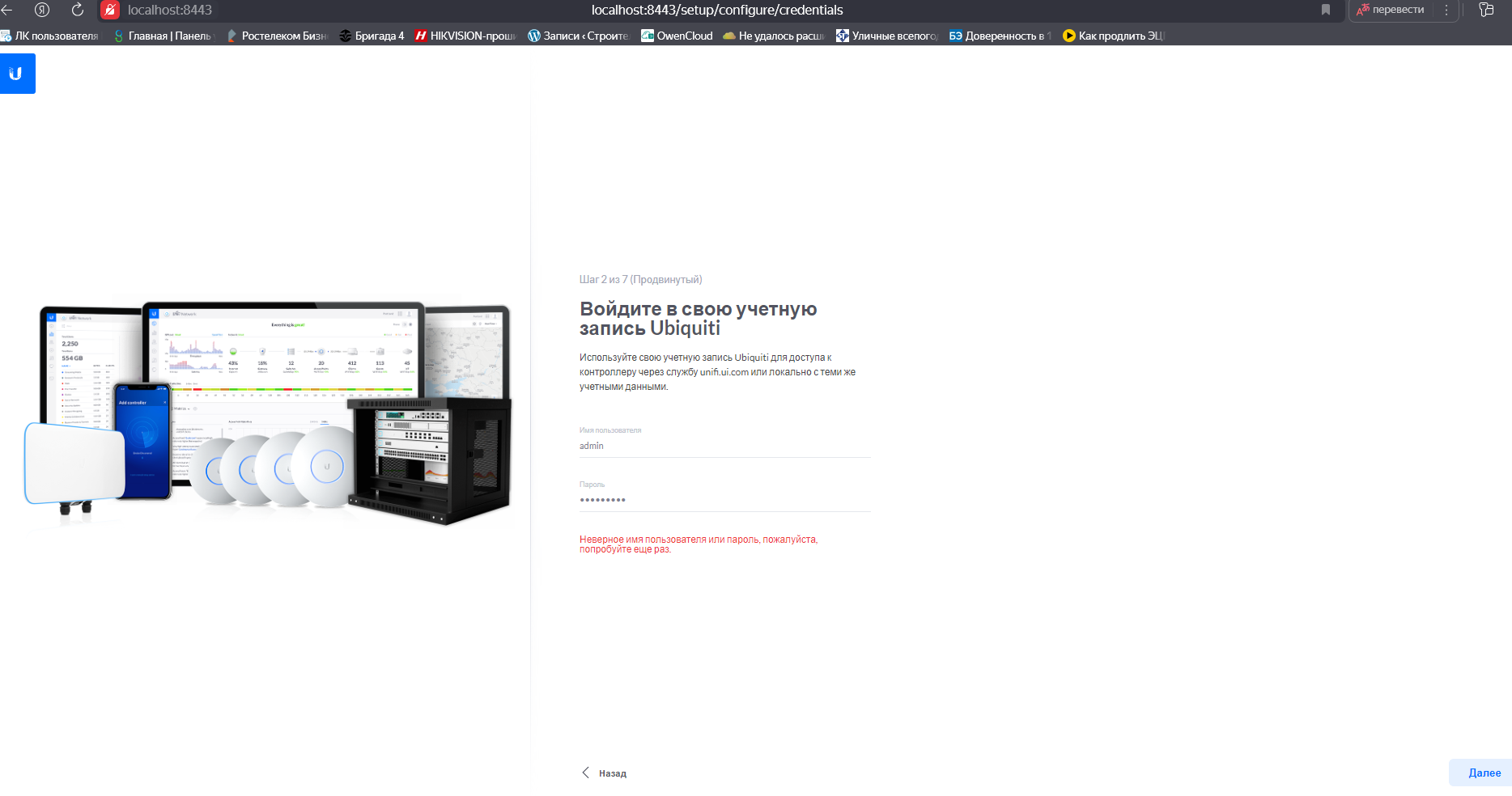Open the browser sidebar panel icon
The image size is (1512, 796).
click(1486, 10)
